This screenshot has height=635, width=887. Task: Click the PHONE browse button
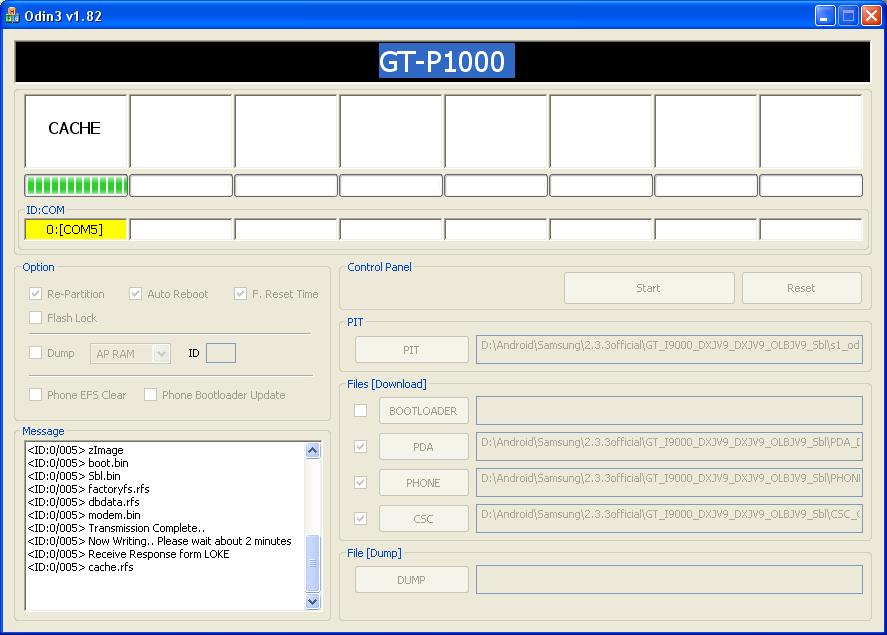[424, 483]
